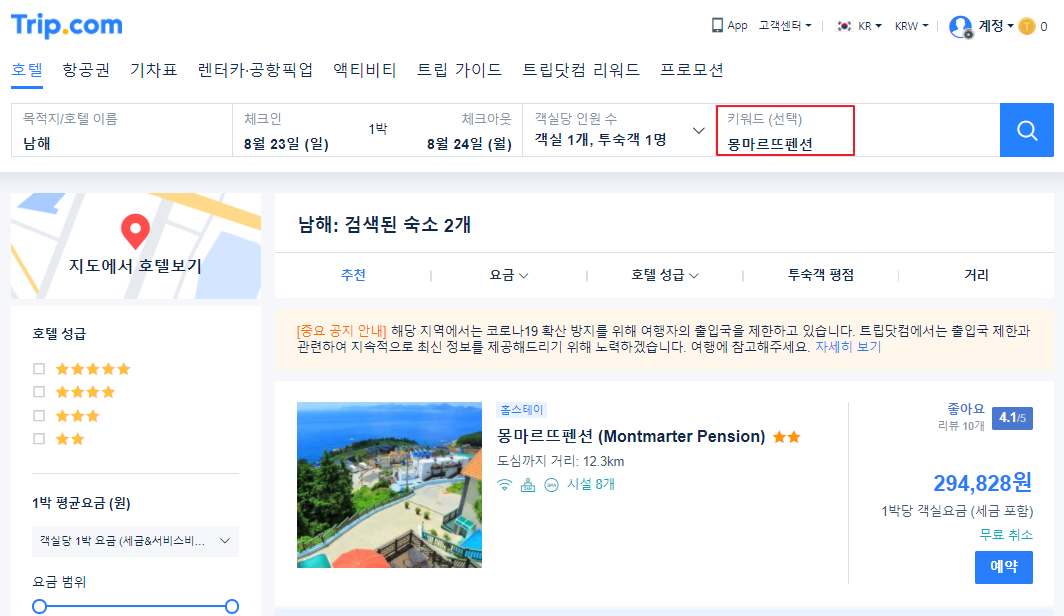Open the KRW currency dropdown
This screenshot has height=616, width=1064.
pyautogui.click(x=911, y=26)
